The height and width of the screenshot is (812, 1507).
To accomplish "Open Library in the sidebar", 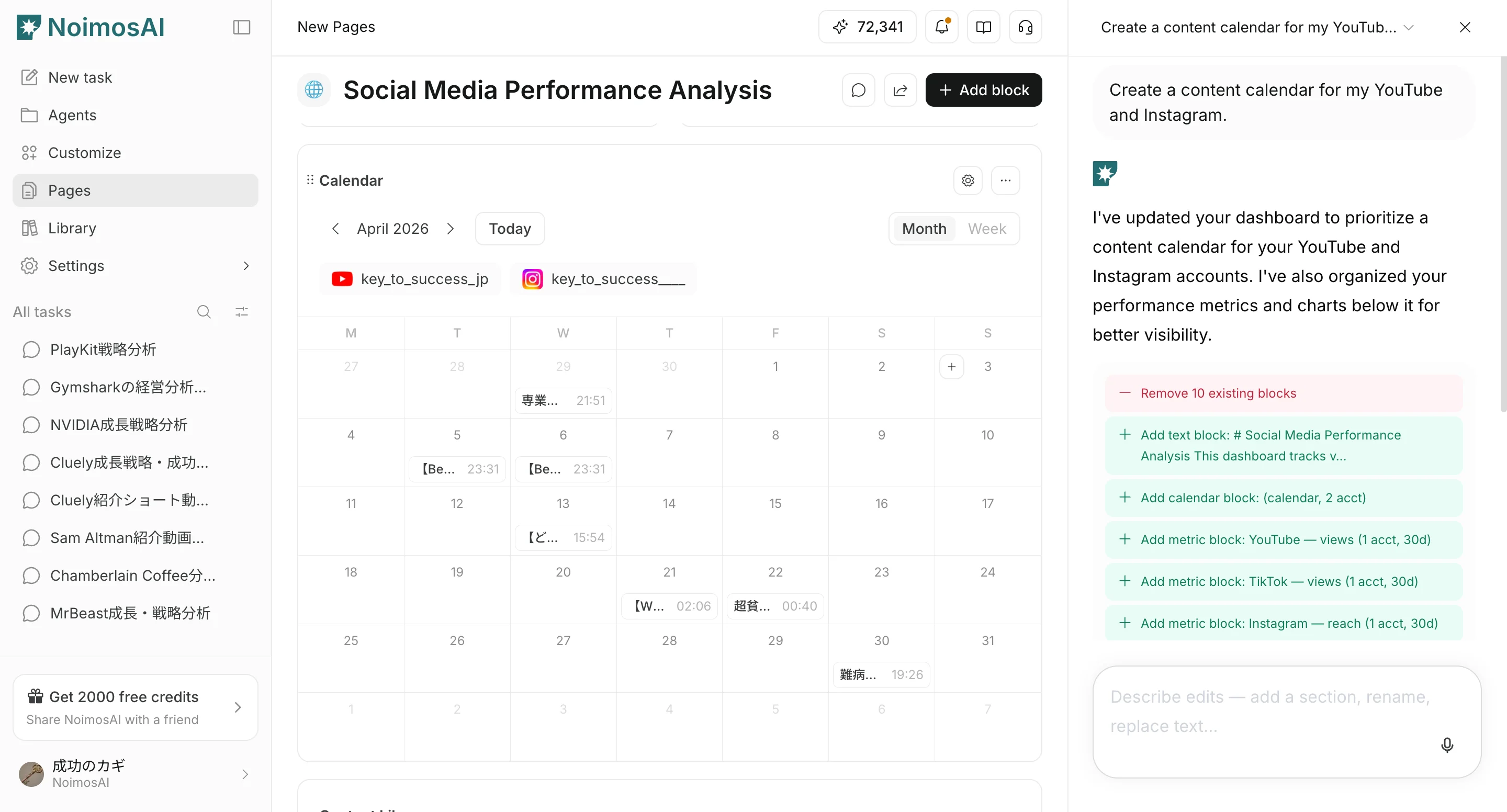I will pyautogui.click(x=136, y=228).
